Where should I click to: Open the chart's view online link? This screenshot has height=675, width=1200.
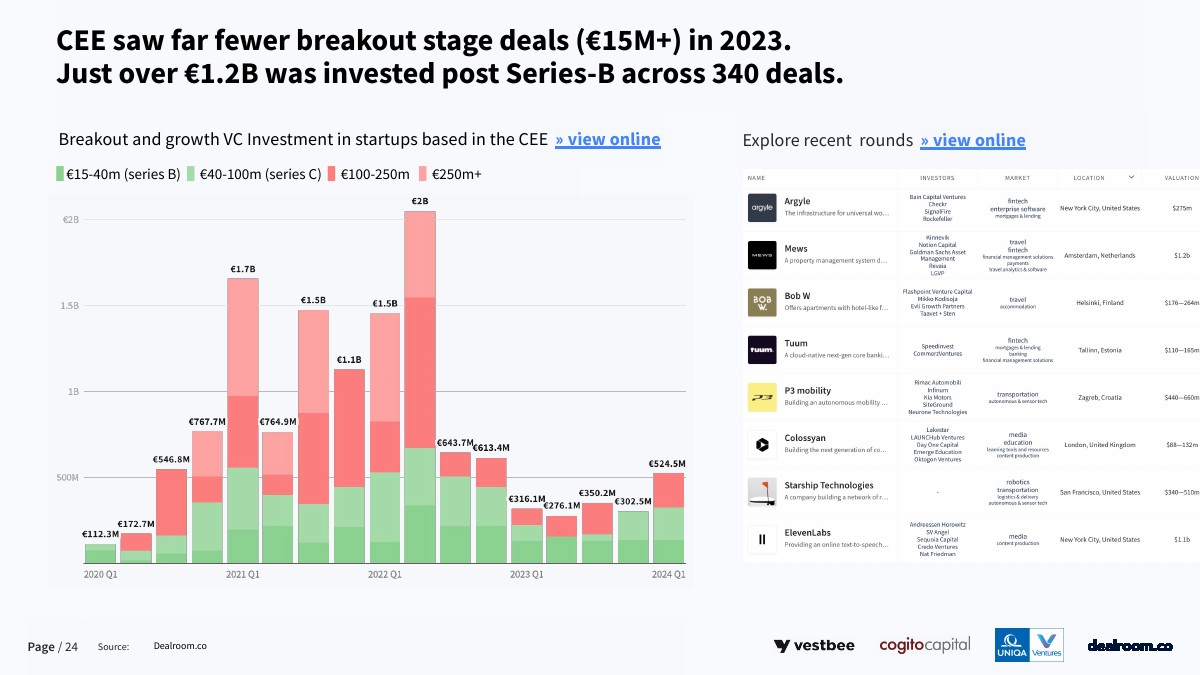coord(608,139)
